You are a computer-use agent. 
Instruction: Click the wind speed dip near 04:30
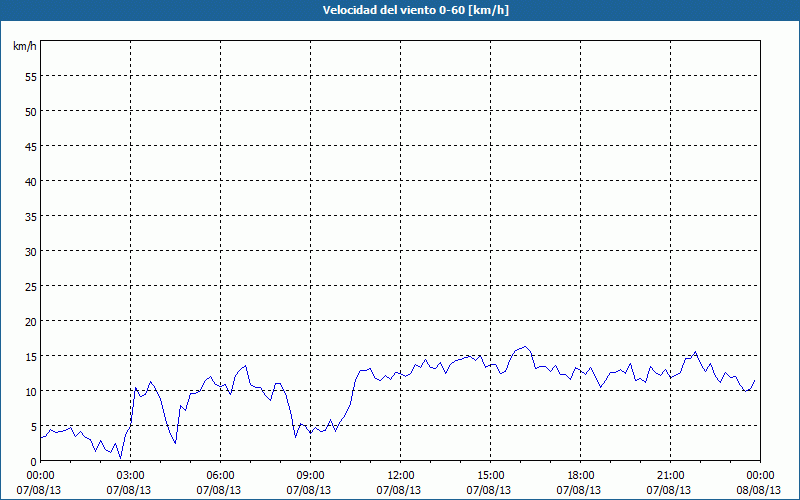[175, 443]
